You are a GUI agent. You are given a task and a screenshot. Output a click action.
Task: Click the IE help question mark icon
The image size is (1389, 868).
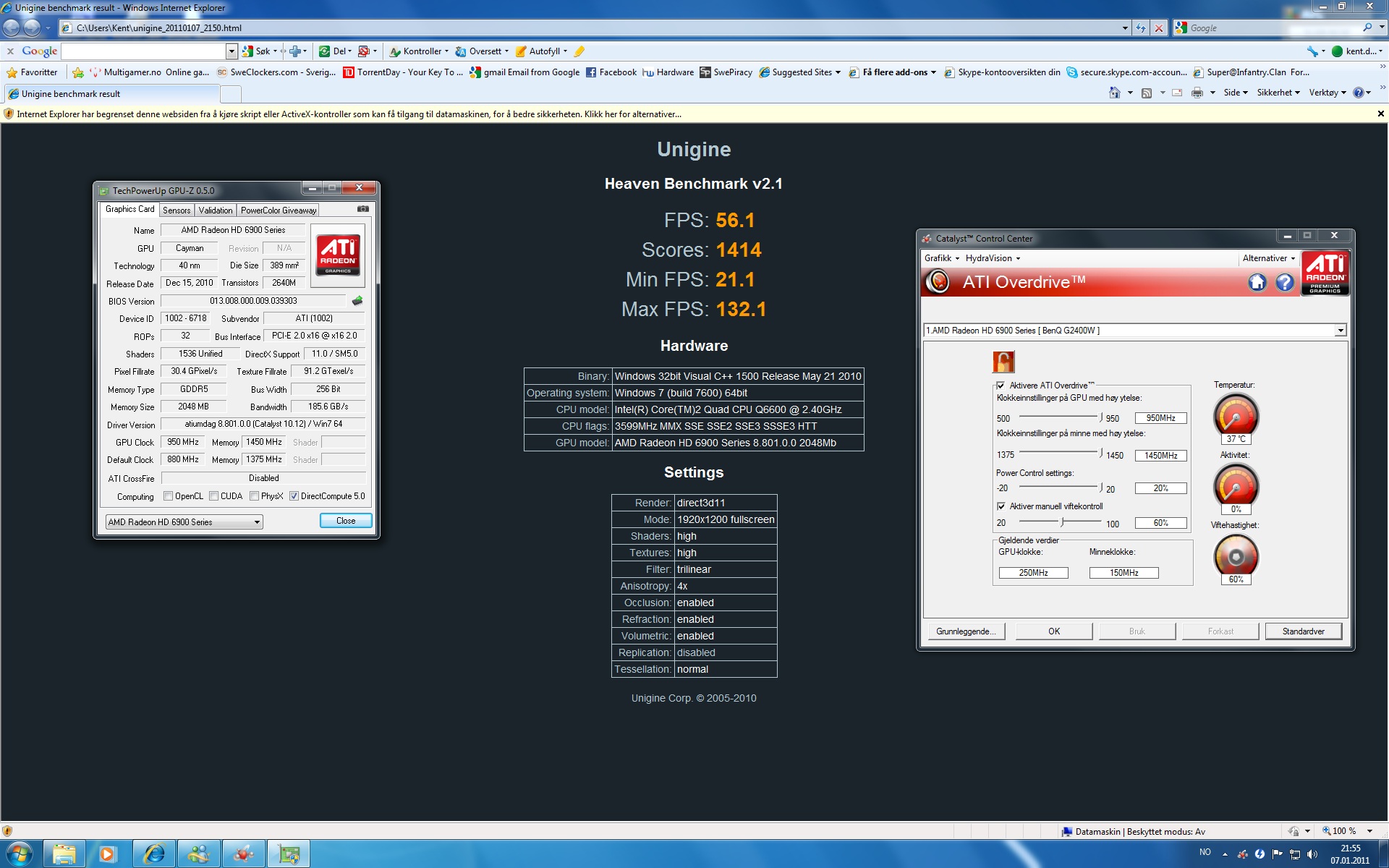click(x=1358, y=93)
